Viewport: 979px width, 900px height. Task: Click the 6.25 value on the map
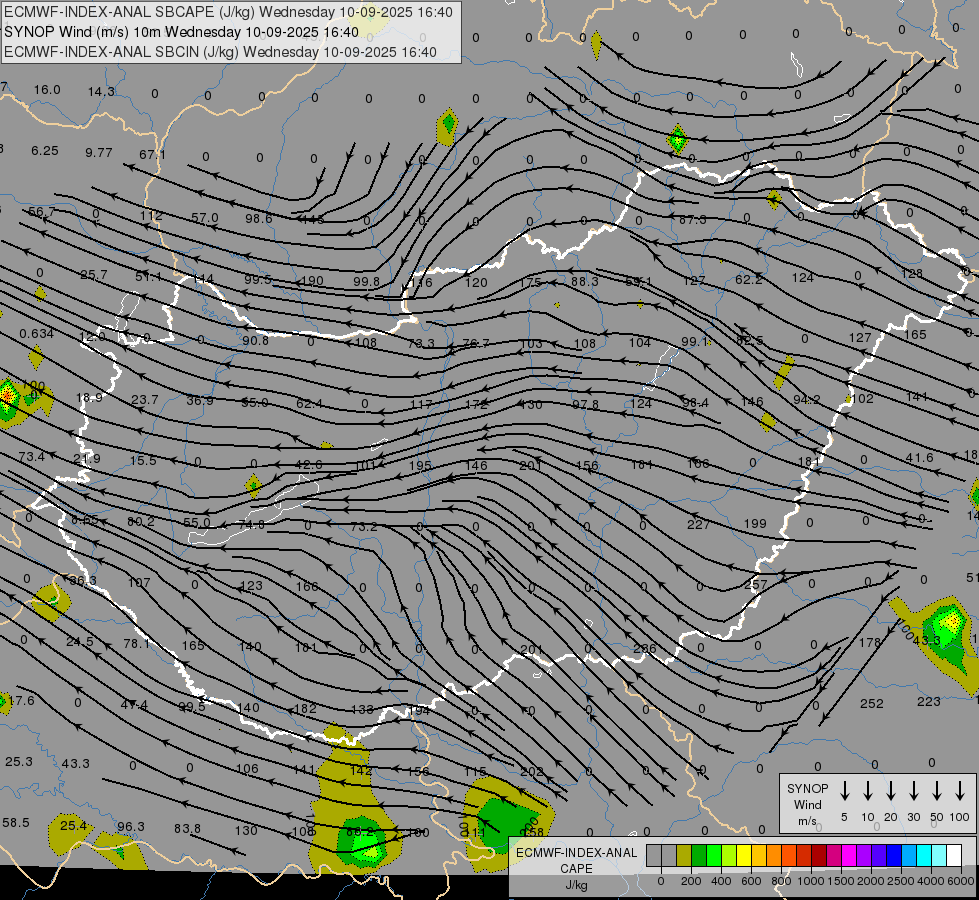[45, 151]
